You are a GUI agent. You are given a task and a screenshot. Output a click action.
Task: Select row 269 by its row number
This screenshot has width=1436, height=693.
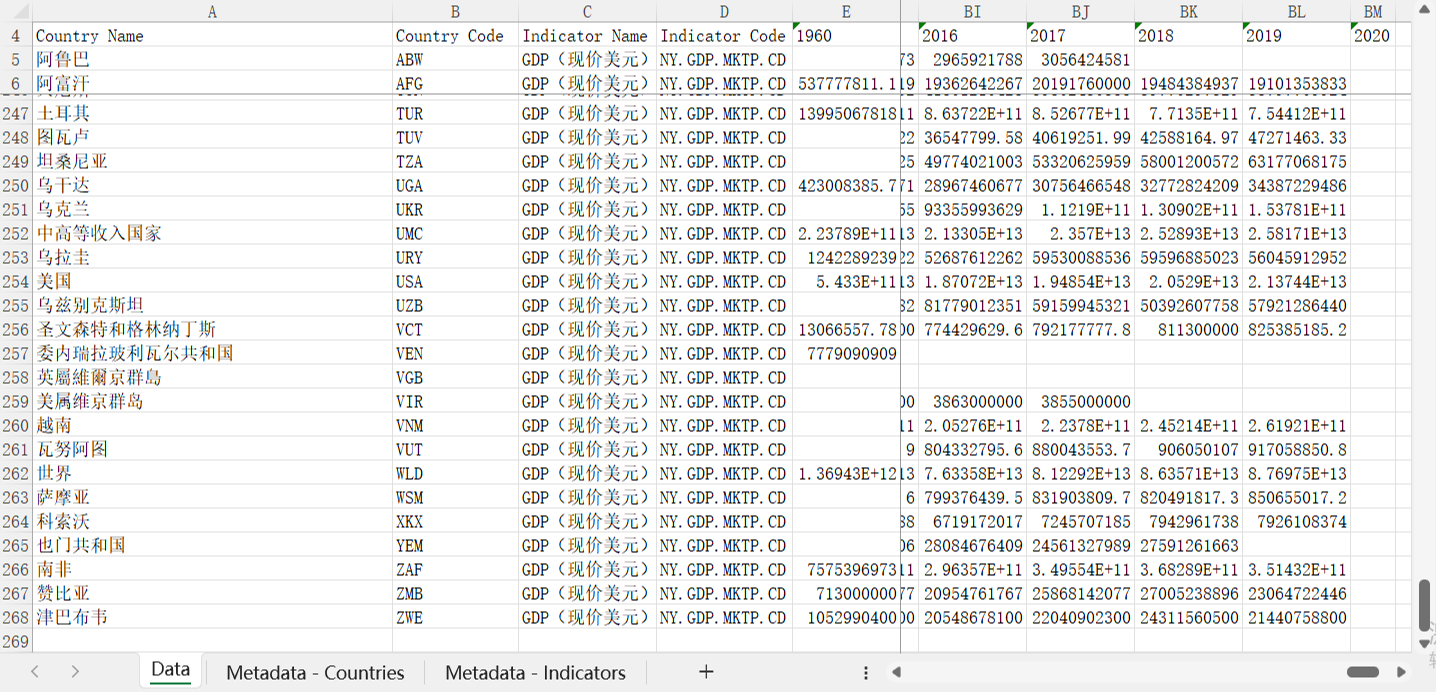tap(16, 642)
